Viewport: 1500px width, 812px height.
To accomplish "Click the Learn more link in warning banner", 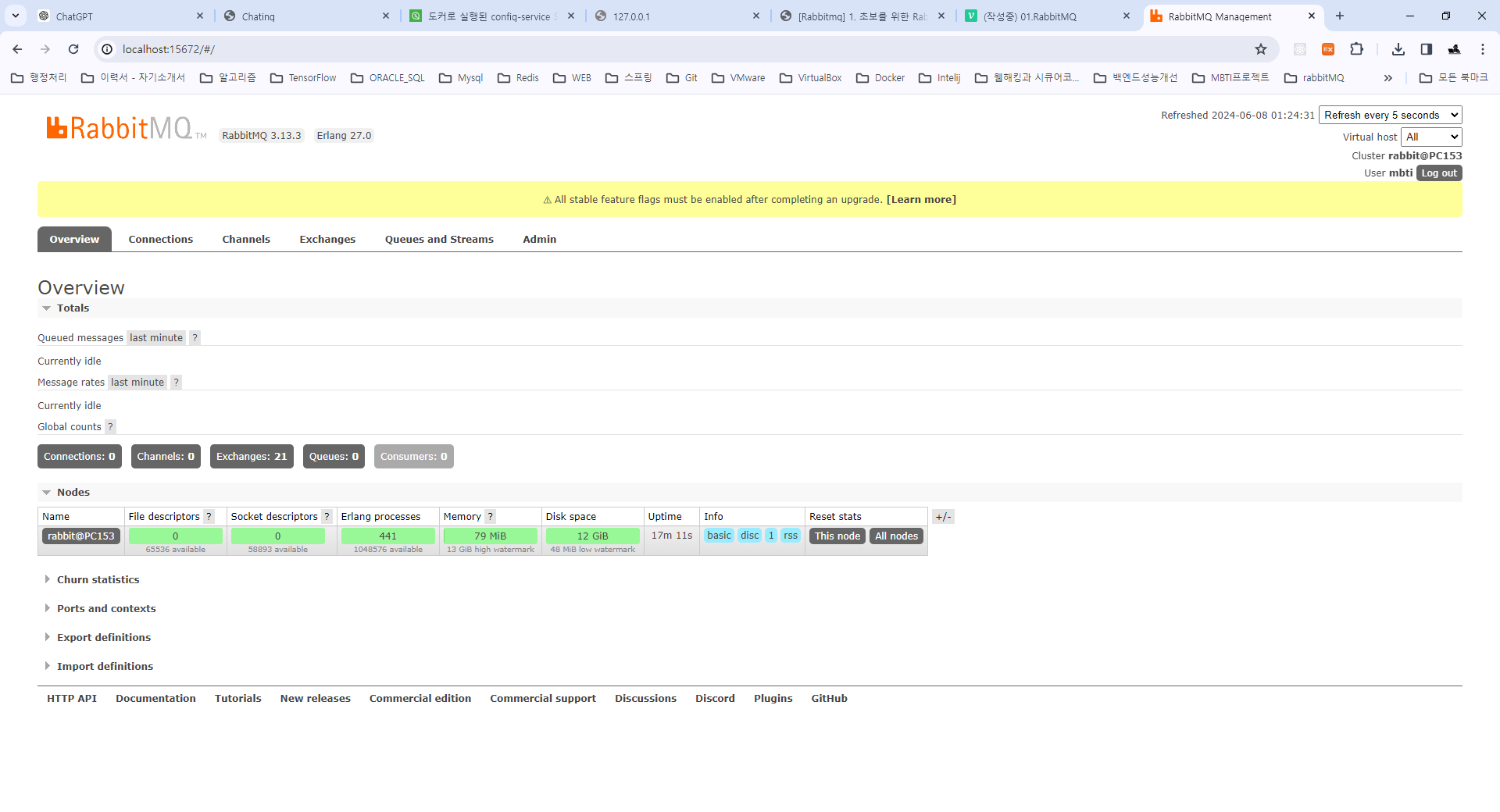I will tap(921, 200).
